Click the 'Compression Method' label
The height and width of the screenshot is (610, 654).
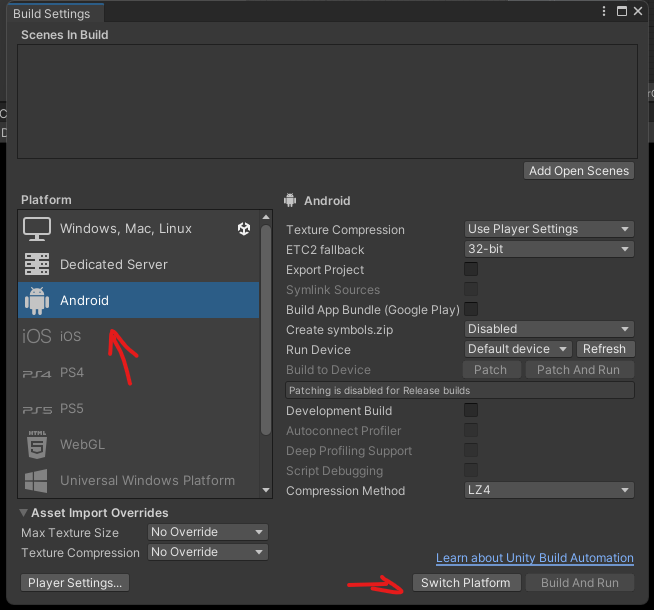345,491
